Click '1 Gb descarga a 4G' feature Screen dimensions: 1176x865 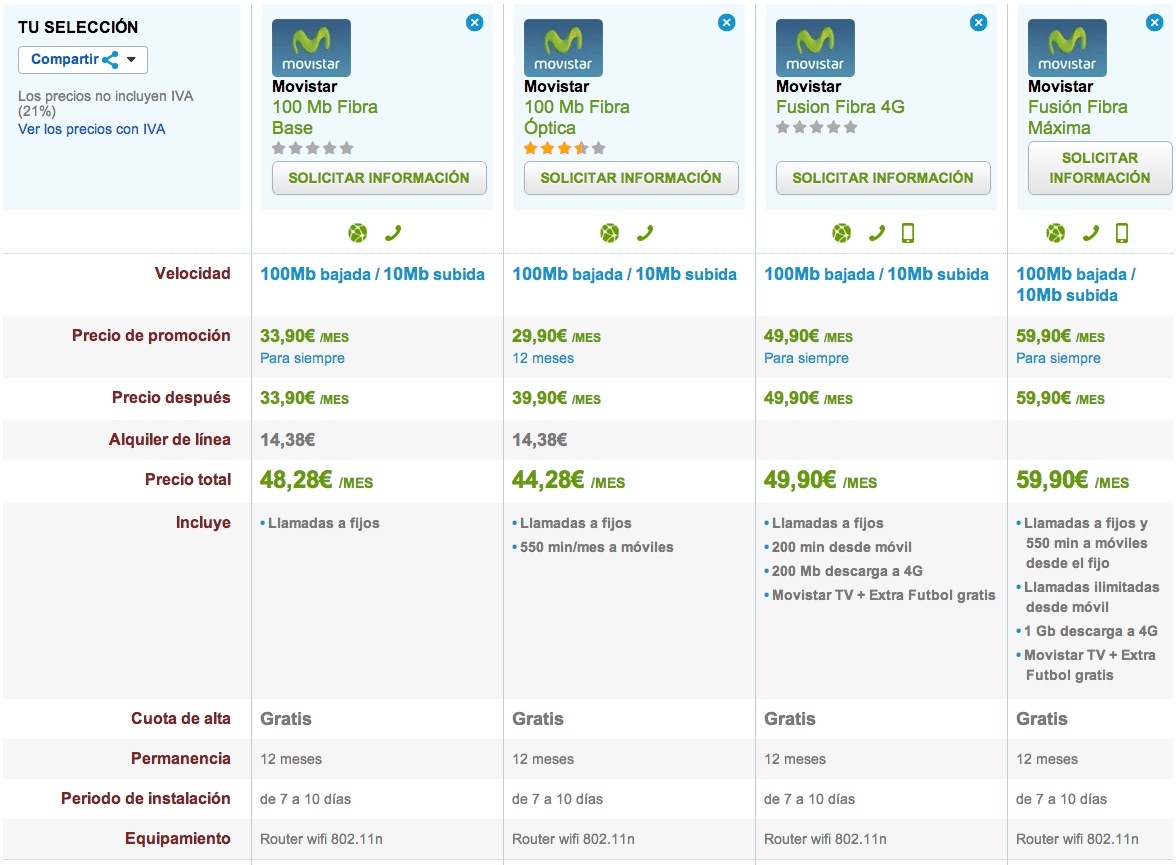(1090, 632)
